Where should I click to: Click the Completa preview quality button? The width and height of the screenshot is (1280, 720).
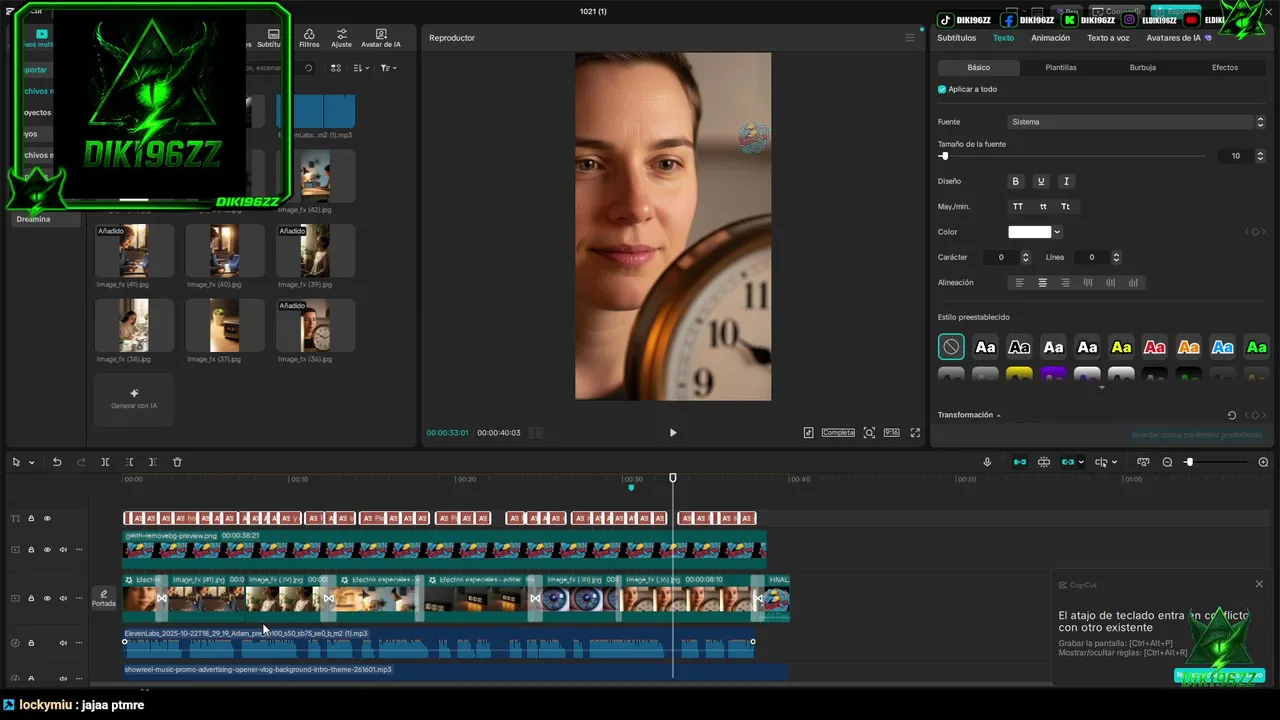tap(838, 433)
